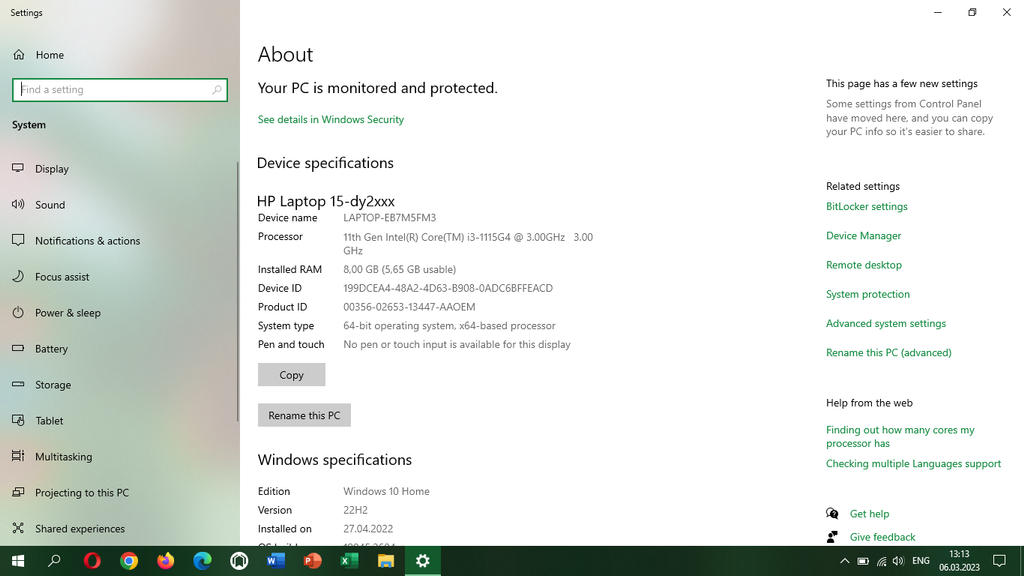Select the Battery icon in sidebar
This screenshot has width=1024, height=576.
pos(18,348)
